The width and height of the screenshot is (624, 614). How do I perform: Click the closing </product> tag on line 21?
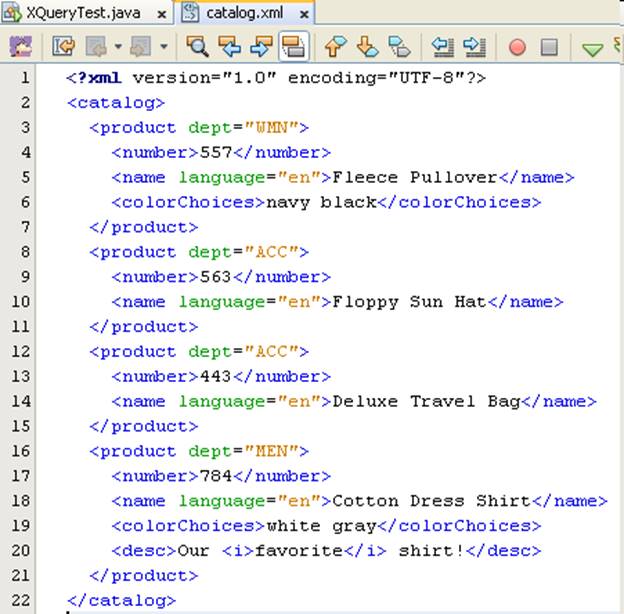(144, 576)
